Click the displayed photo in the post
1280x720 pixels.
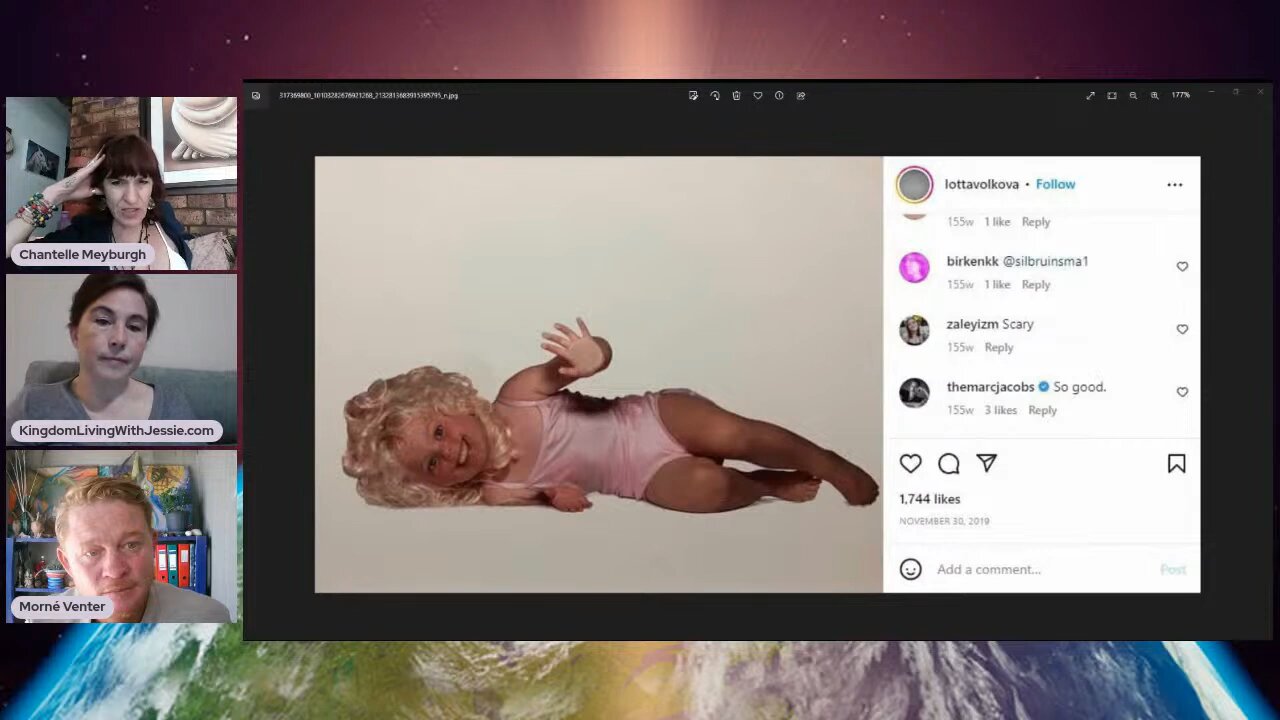[599, 374]
